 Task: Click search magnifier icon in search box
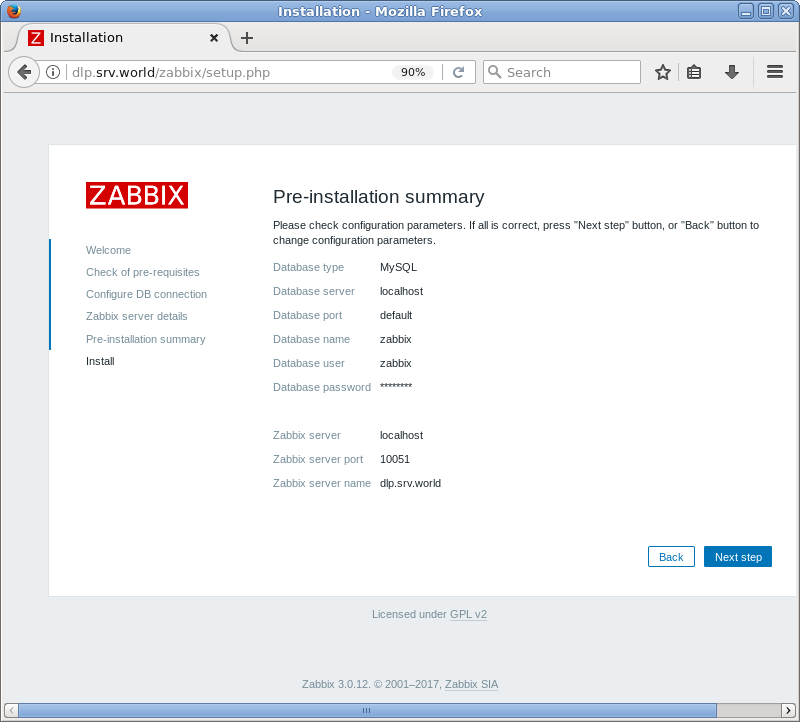pyautogui.click(x=494, y=72)
